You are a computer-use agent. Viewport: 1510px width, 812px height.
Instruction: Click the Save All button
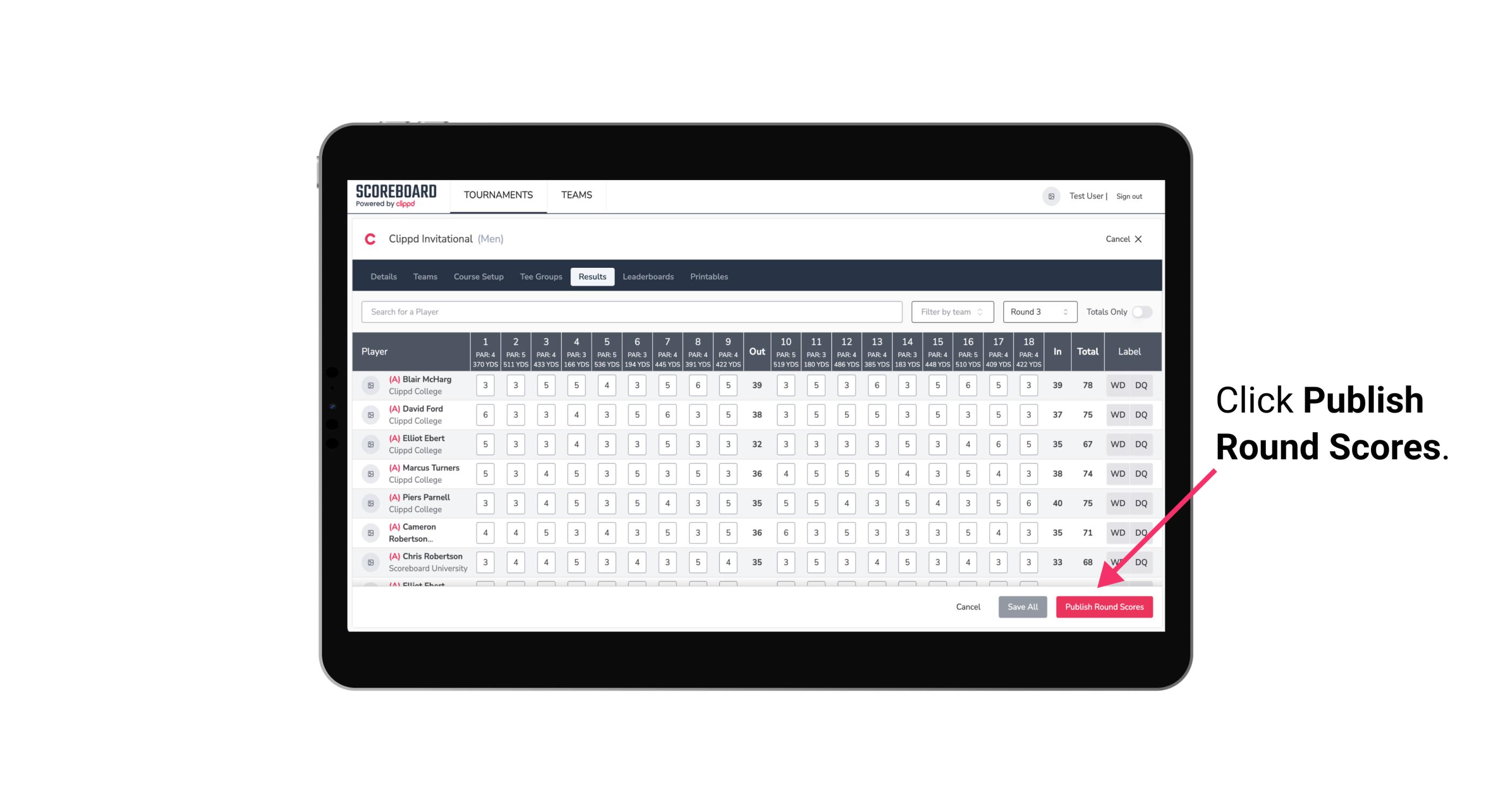click(1023, 606)
